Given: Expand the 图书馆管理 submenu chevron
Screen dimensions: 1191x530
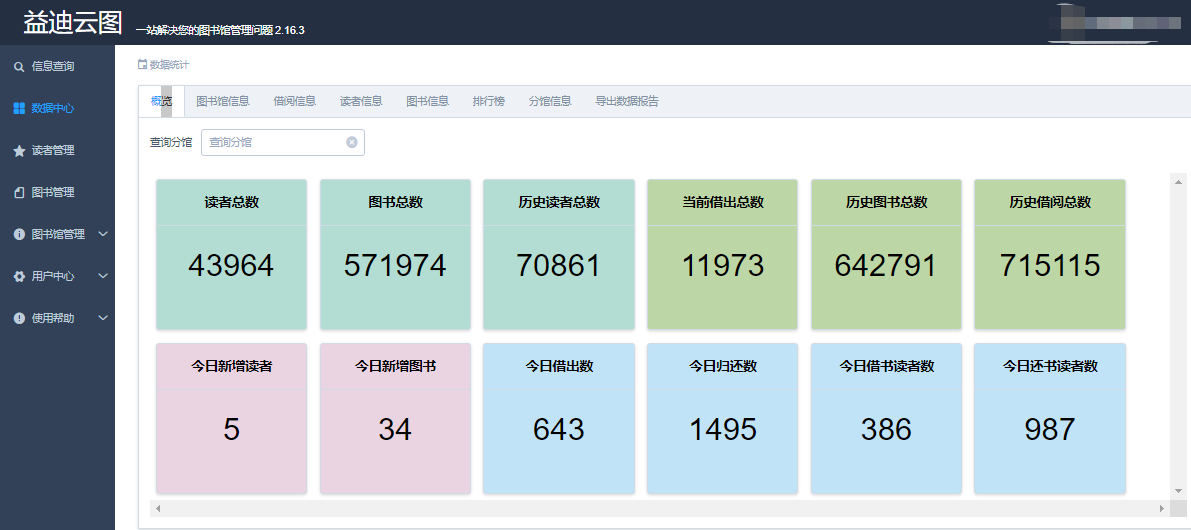Looking at the screenshot, I should point(102,235).
